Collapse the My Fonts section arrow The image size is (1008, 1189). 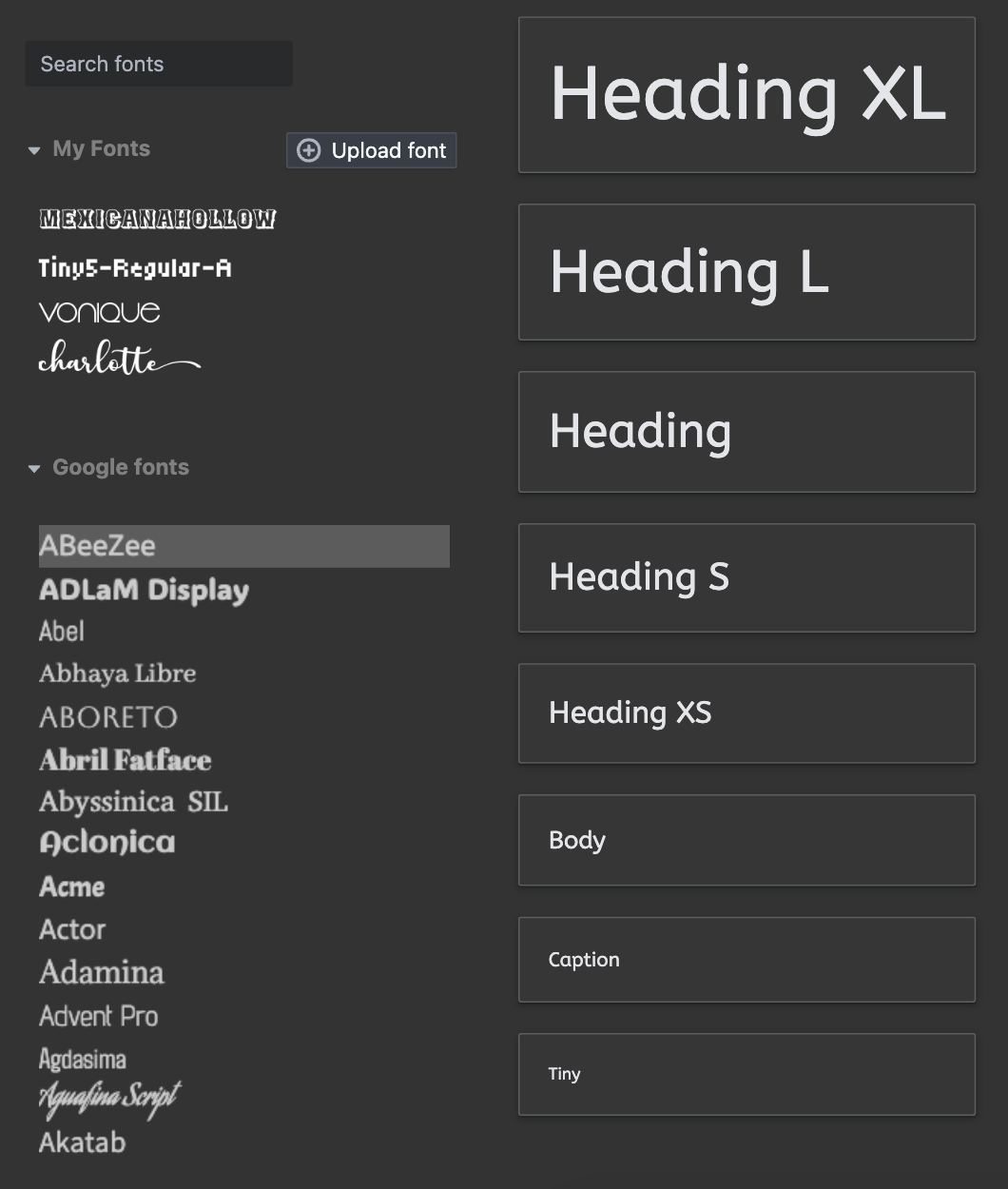click(34, 150)
